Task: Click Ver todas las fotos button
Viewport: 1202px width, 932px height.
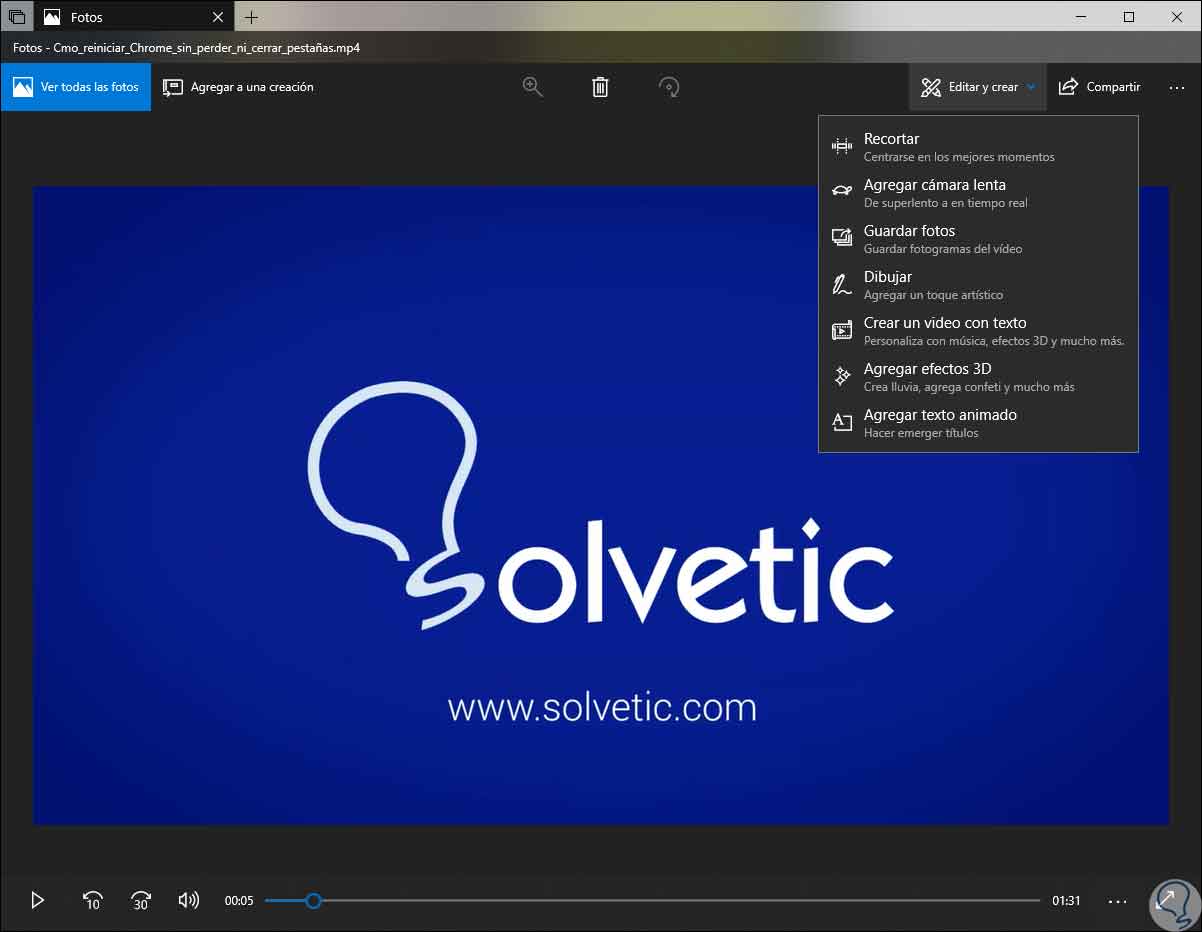Action: coord(76,87)
